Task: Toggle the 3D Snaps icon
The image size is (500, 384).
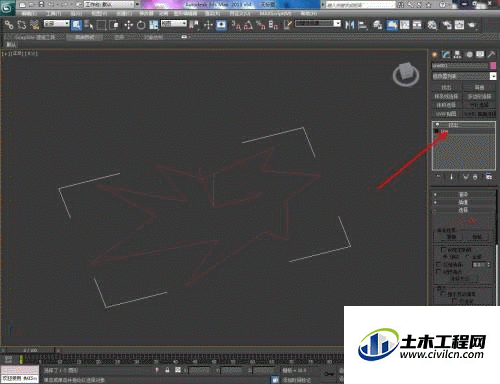Action: pyautogui.click(x=236, y=25)
